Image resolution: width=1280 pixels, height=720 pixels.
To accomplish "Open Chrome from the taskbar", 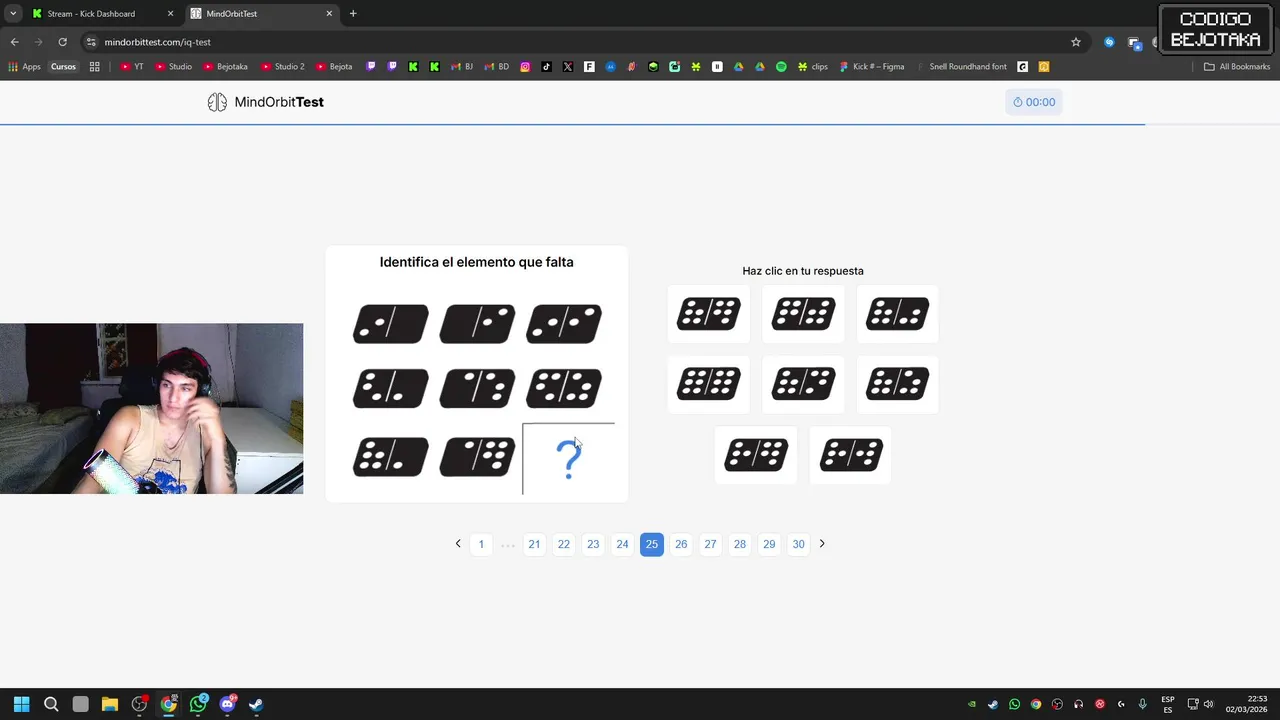I will coord(169,704).
